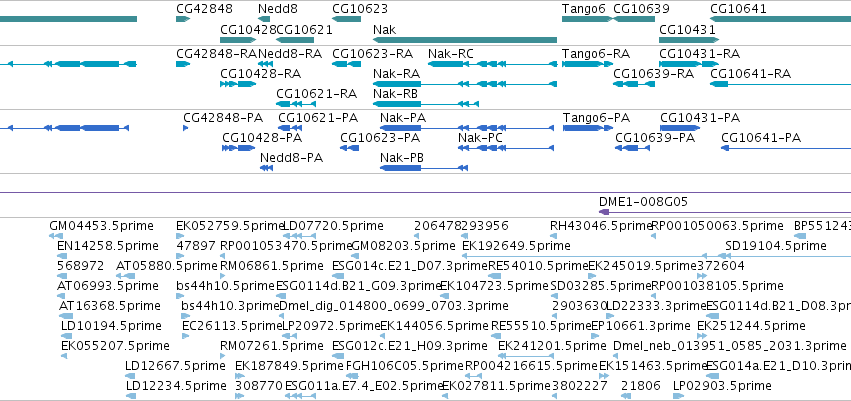Open the EK192649.5prime EST

pos(584,256)
